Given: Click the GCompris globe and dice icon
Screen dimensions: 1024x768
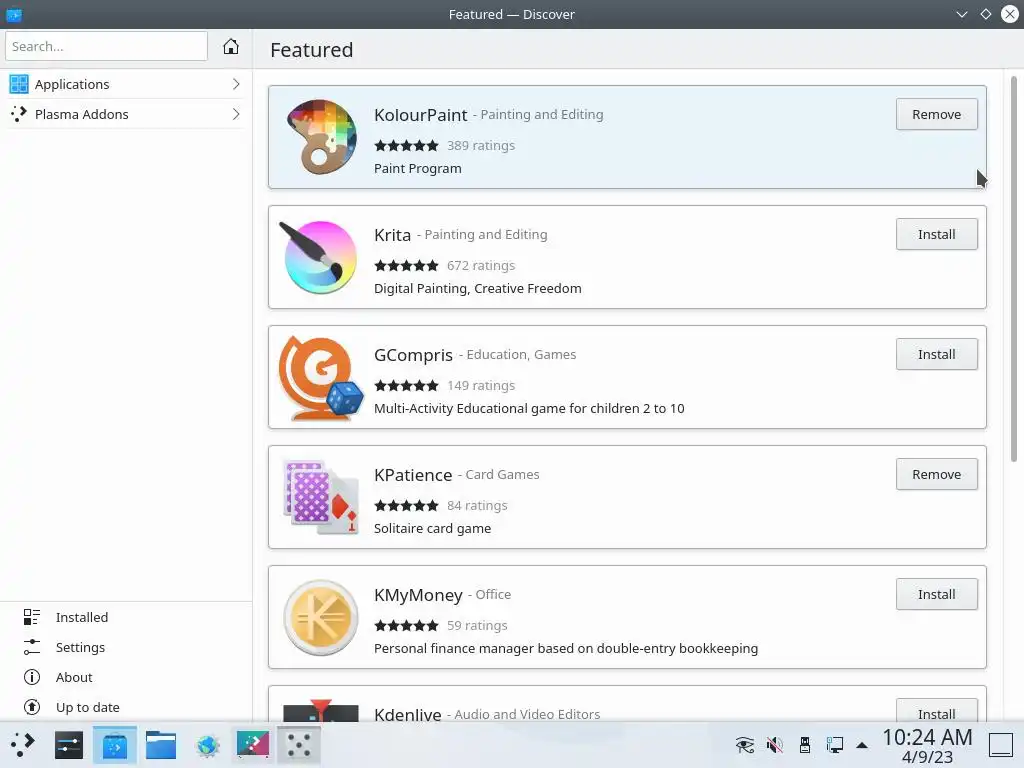Looking at the screenshot, I should click(x=321, y=377).
